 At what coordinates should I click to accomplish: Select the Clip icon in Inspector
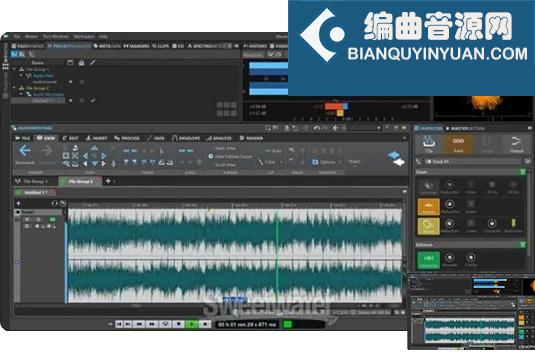pos(429,144)
